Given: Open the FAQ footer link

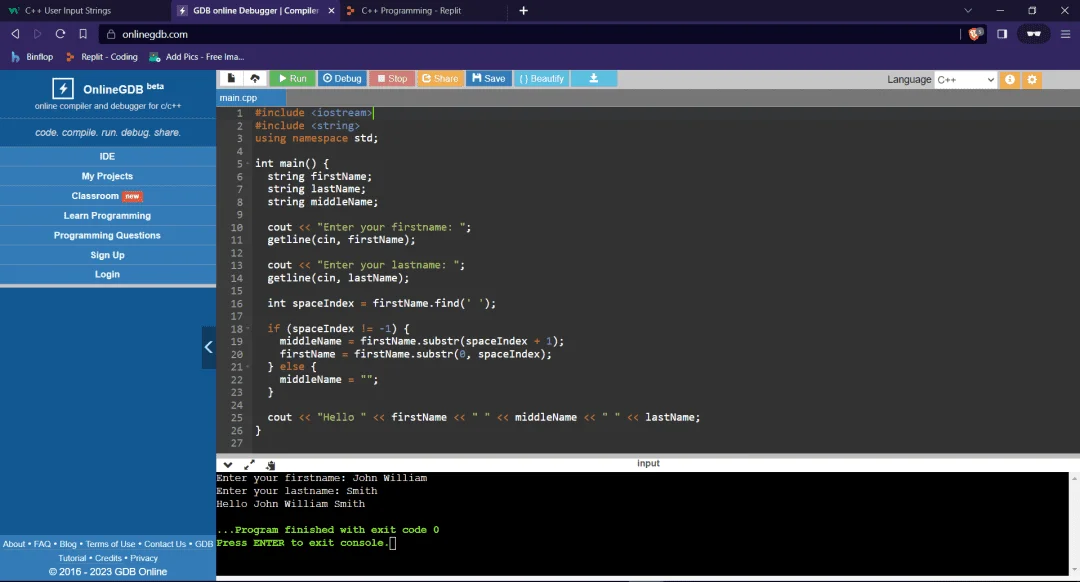Looking at the screenshot, I should [42, 544].
